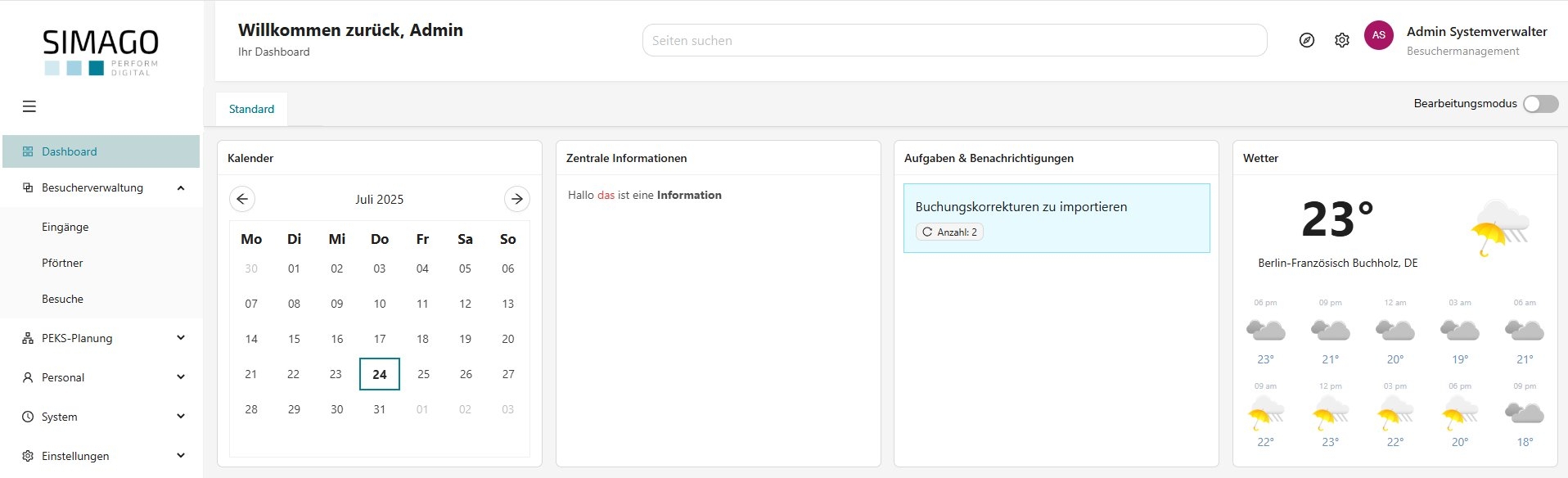
Task: Select July 24 in the calendar
Action: [x=379, y=374]
